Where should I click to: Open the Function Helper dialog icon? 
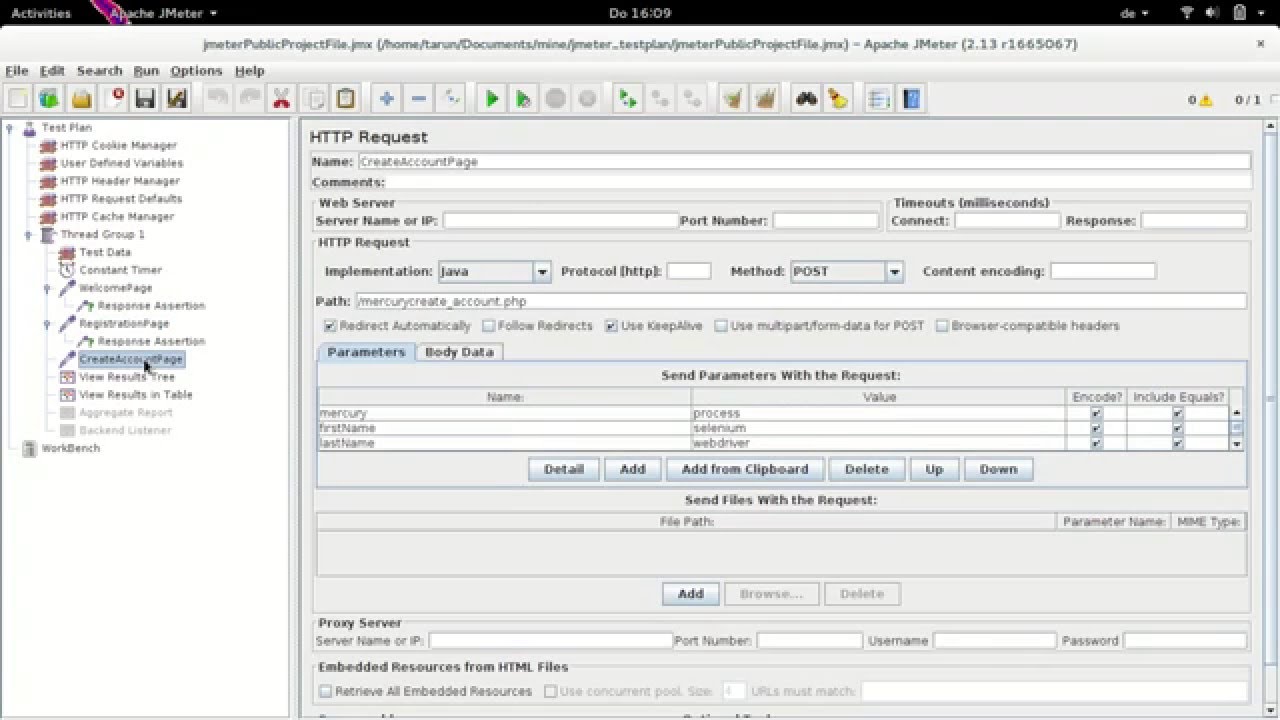tap(879, 98)
